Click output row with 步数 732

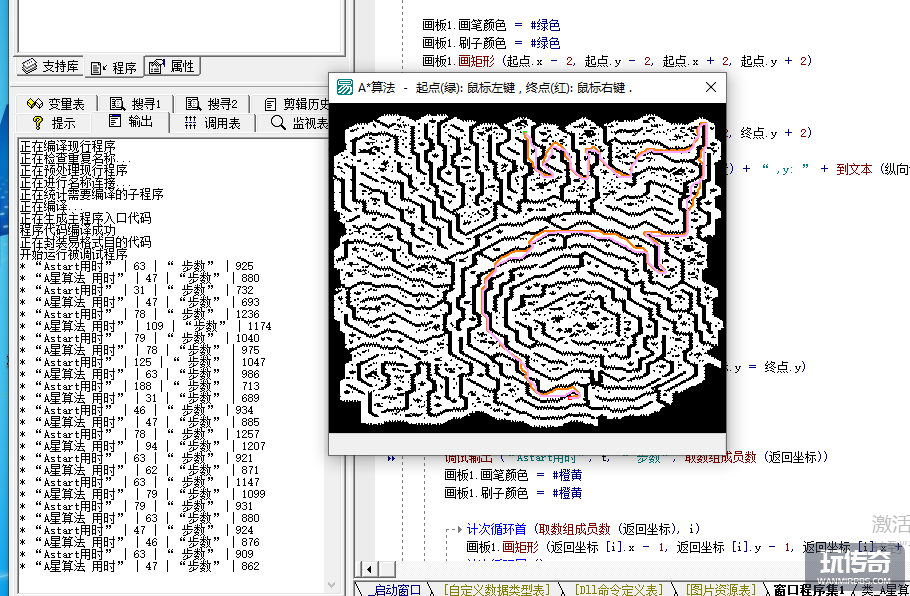[x=137, y=290]
